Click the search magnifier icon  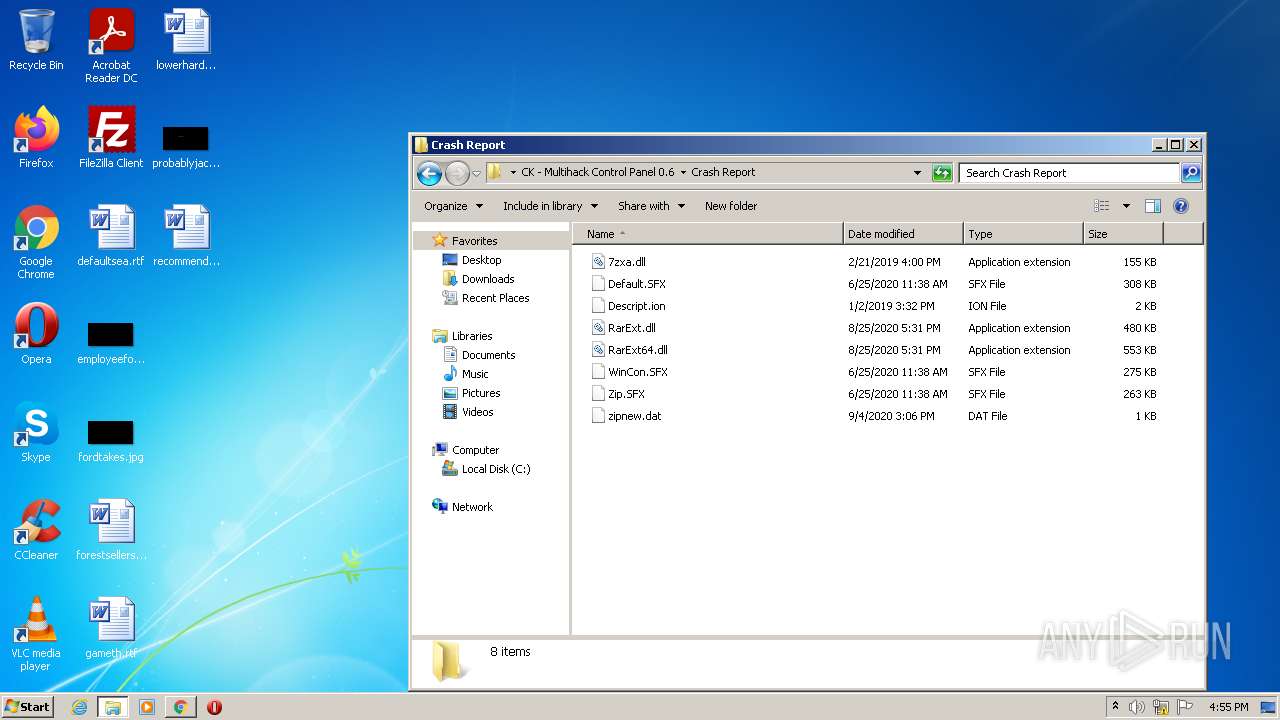1191,173
